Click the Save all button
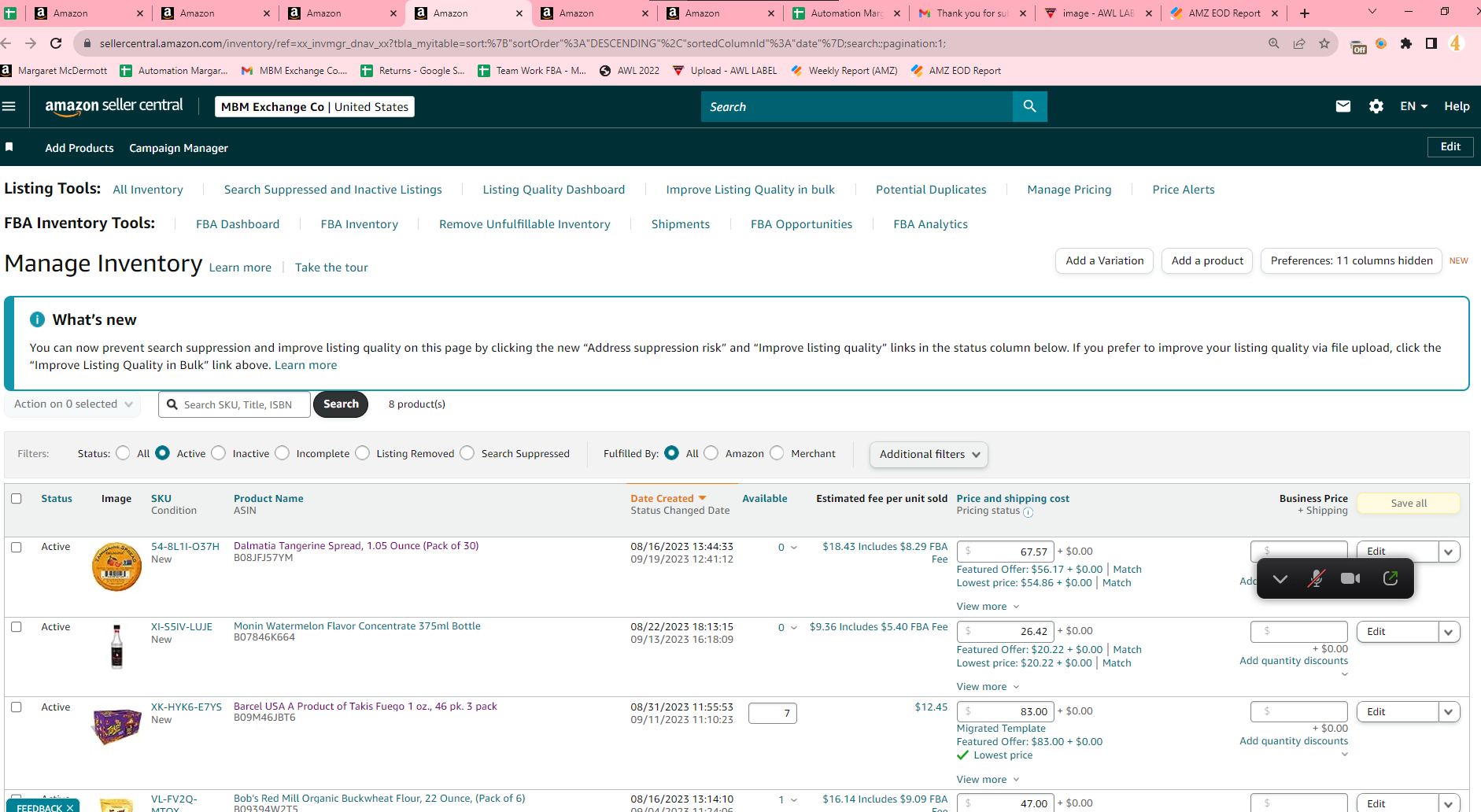Screen dimensions: 1481x812 click(x=1409, y=504)
